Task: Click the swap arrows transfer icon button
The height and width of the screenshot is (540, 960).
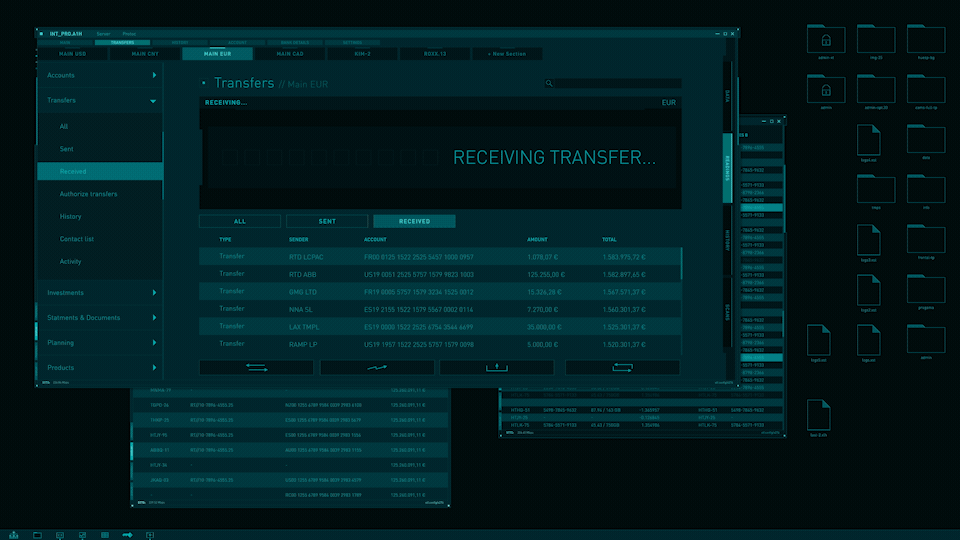Action: coord(257,367)
